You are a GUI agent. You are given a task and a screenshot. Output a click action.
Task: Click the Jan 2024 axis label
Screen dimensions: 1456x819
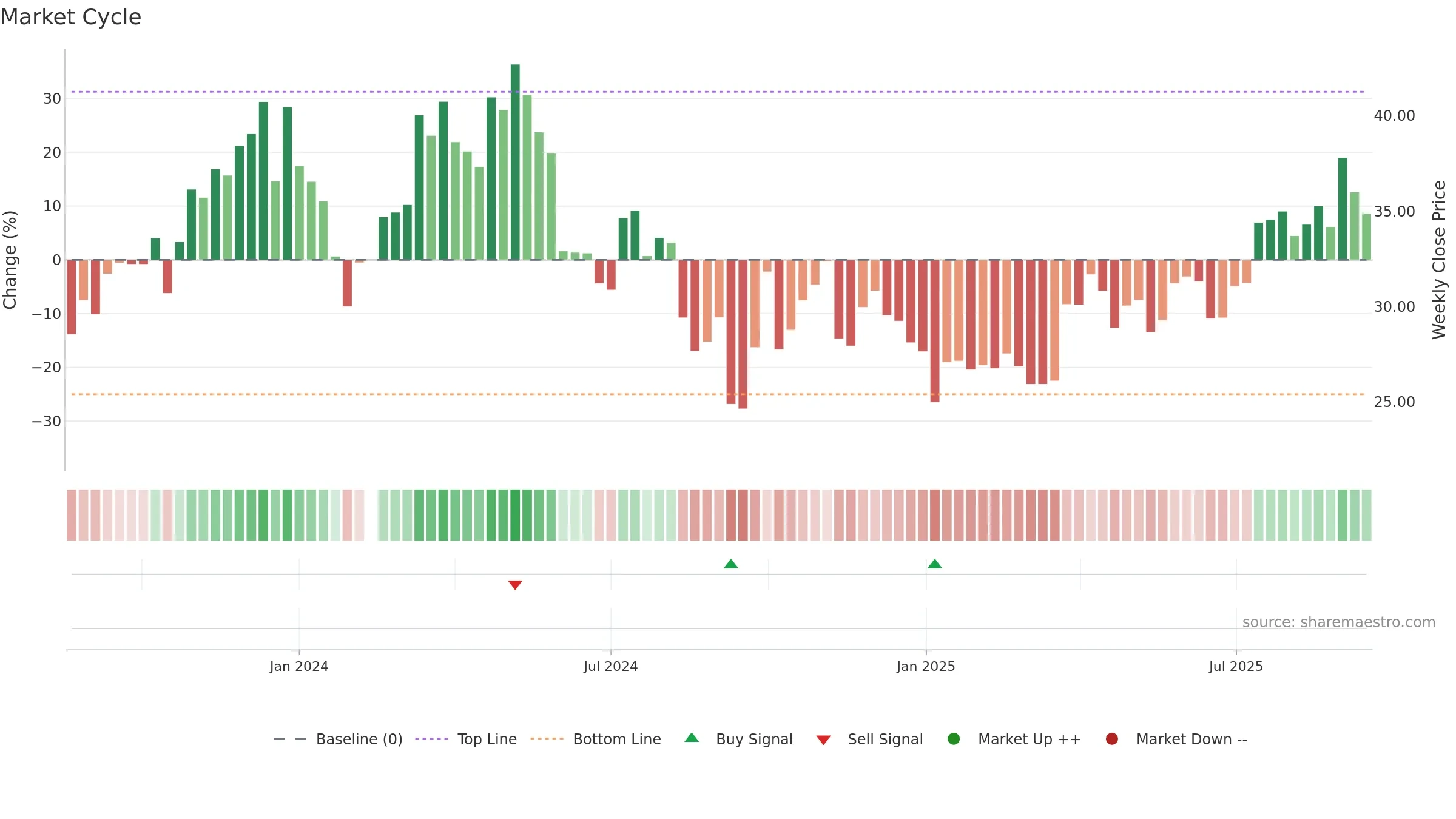(299, 667)
